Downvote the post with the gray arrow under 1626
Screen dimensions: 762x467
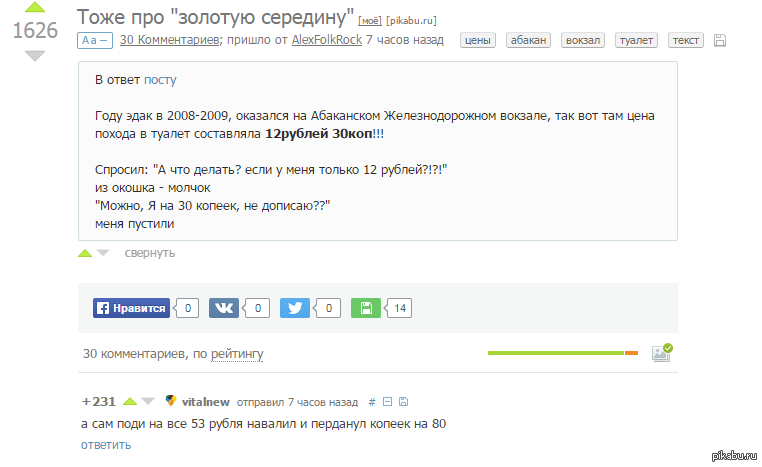coord(35,55)
